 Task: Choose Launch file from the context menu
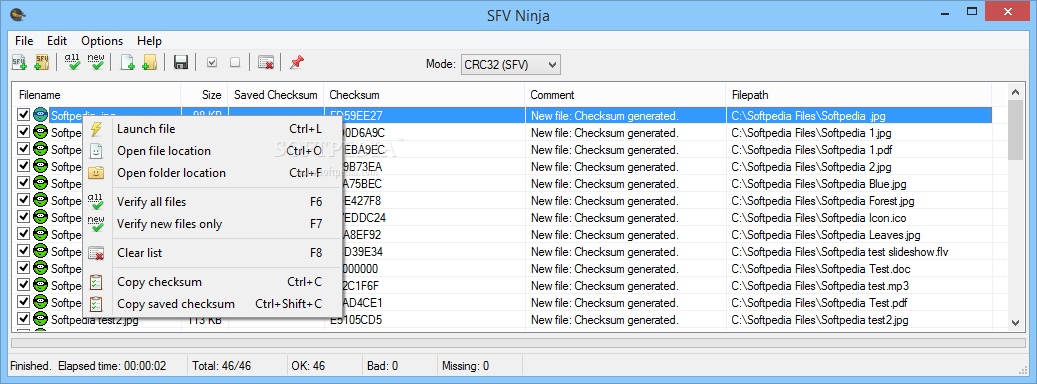click(212, 129)
